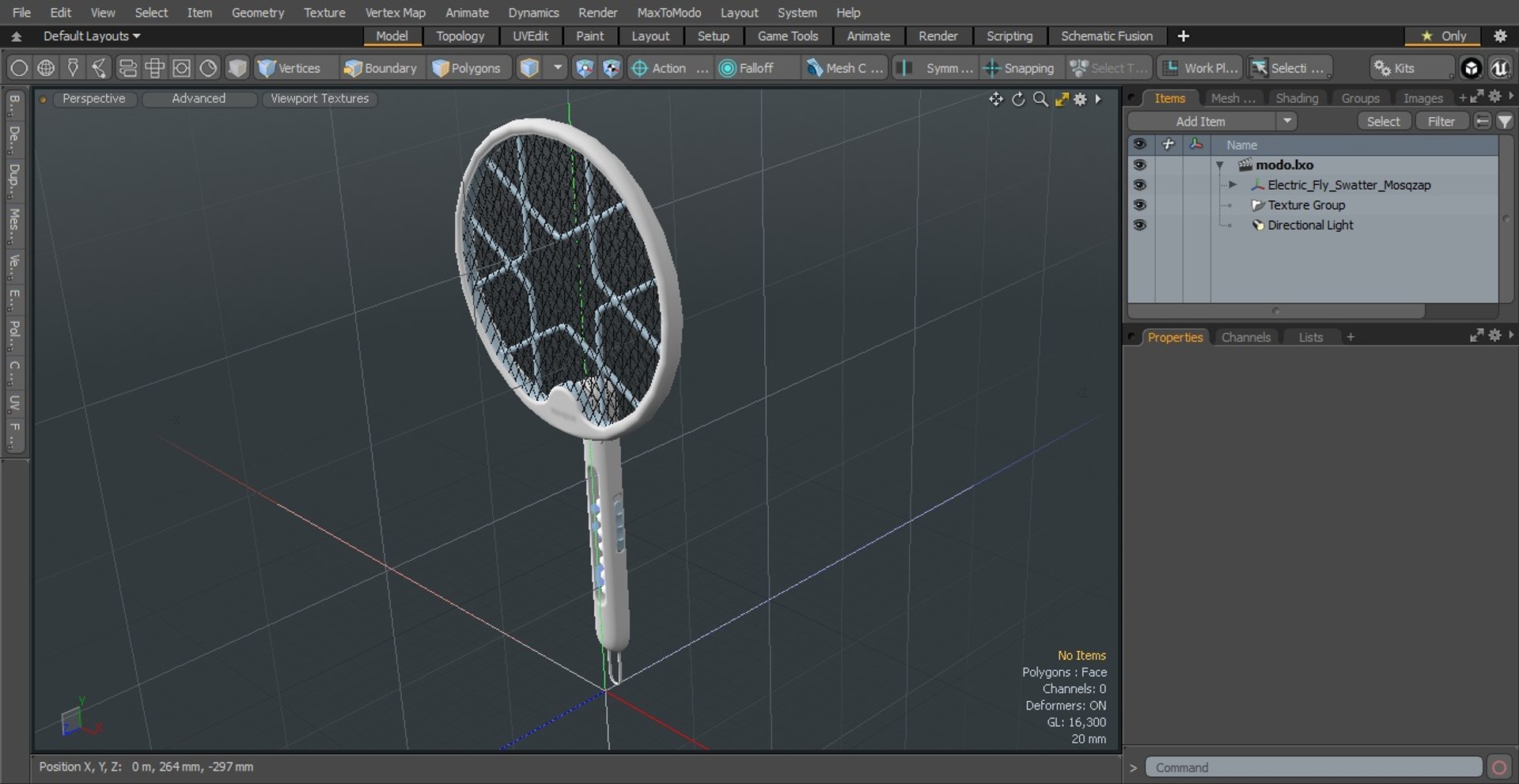Click the solid gray cube icon

237,68
